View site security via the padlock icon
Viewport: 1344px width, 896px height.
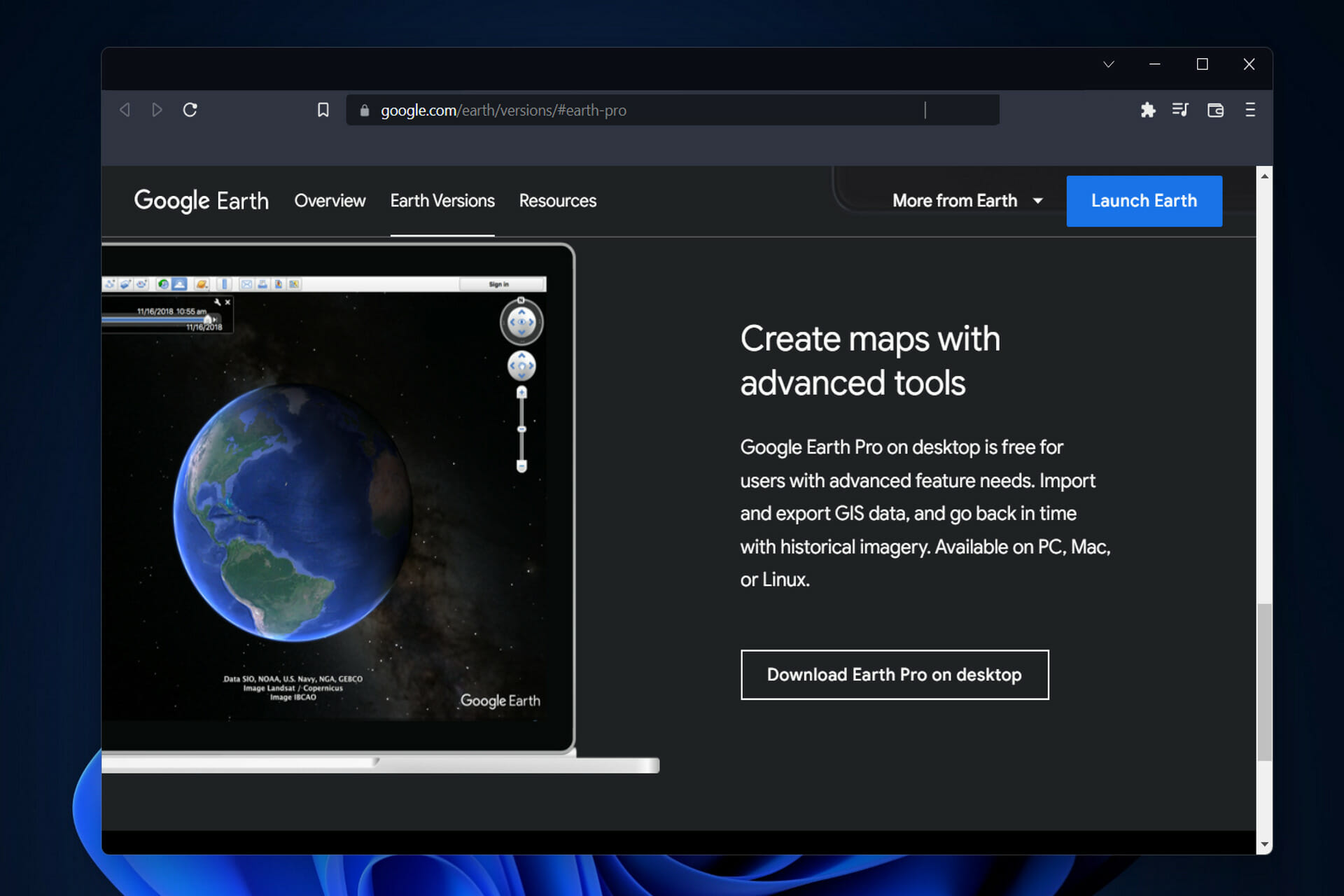click(x=364, y=110)
